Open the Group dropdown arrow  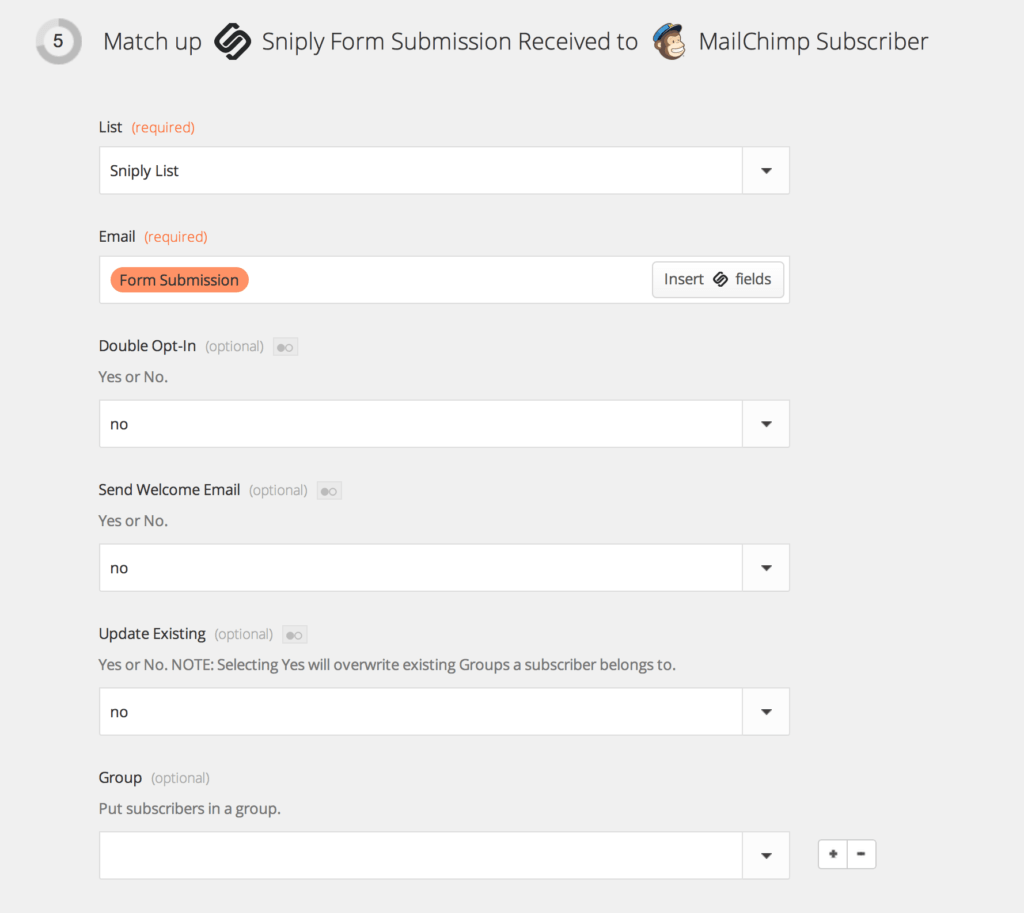(x=766, y=856)
